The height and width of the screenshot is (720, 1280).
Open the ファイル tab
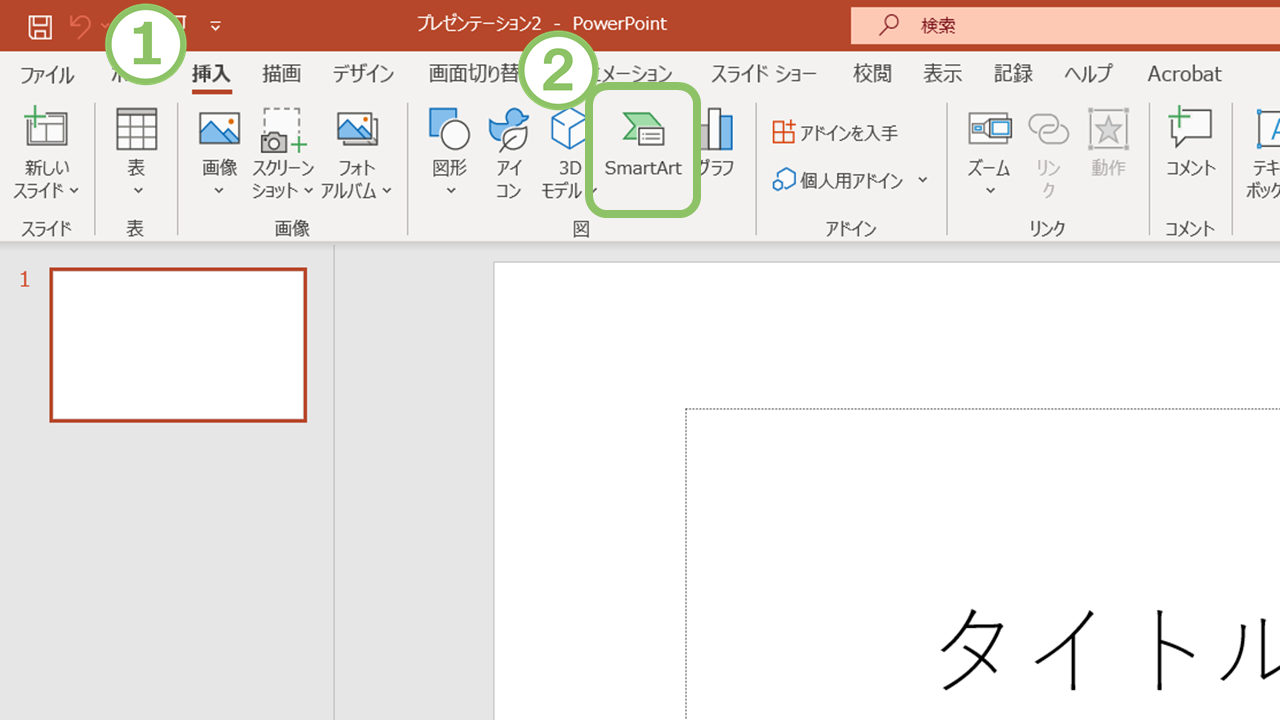click(x=47, y=74)
